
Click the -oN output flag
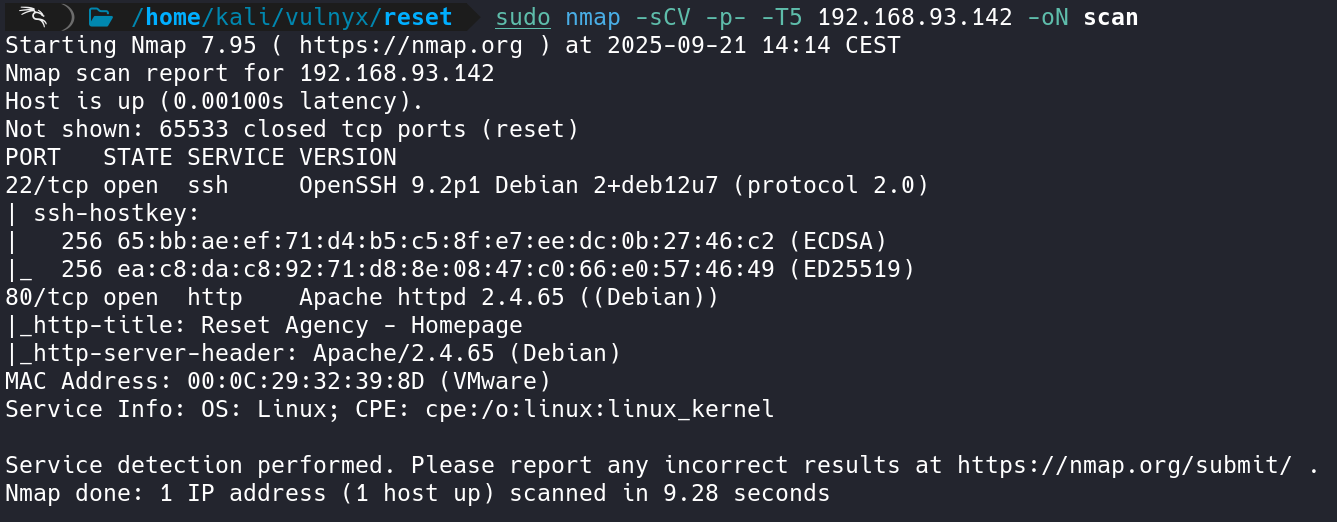click(1047, 17)
